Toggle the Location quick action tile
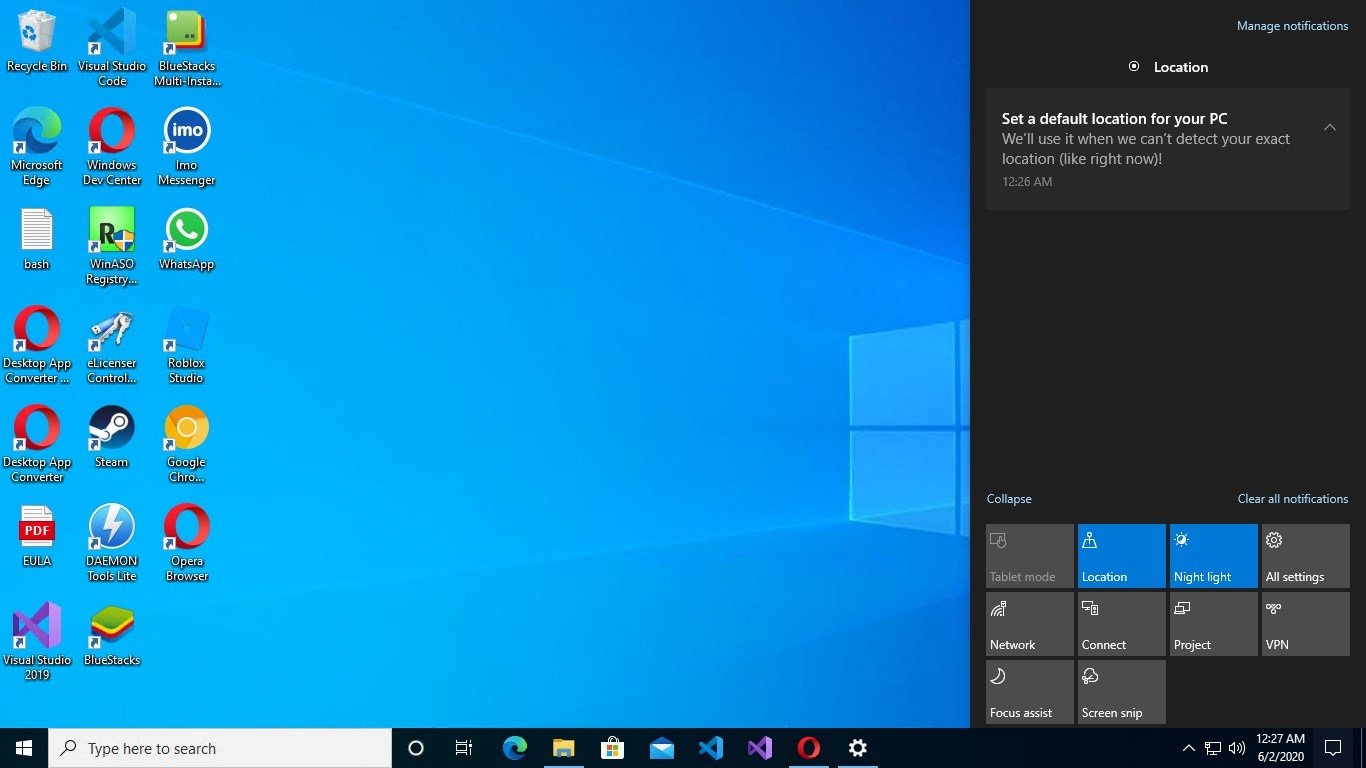 point(1122,556)
